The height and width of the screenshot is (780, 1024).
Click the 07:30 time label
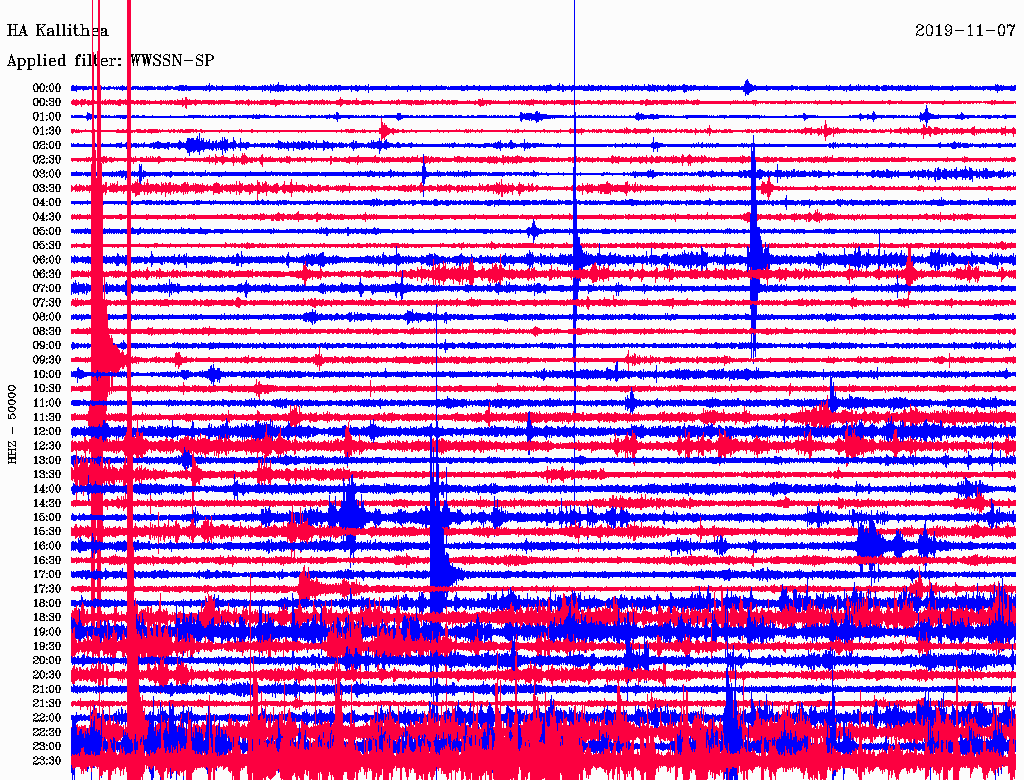pos(47,302)
